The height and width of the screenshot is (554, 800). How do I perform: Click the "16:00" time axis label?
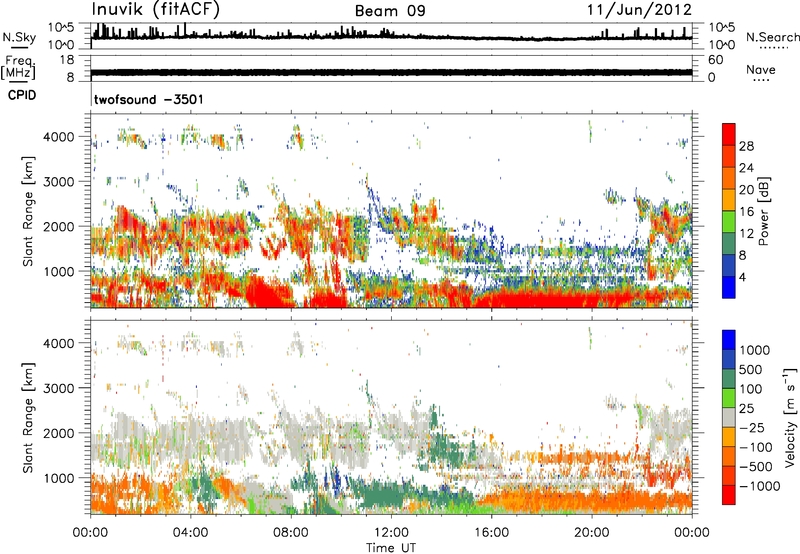(491, 533)
